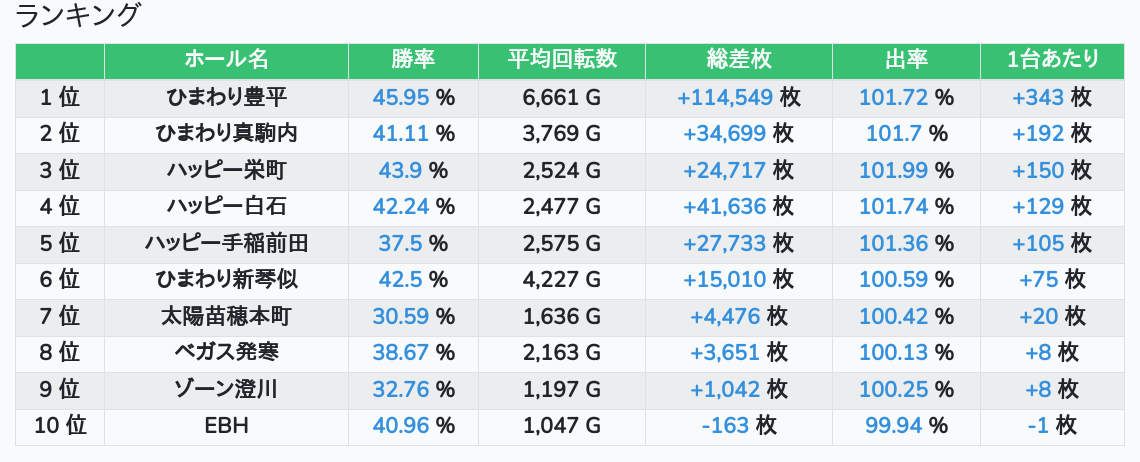Sort by the 1台あたり column header
Viewport: 1140px width, 462px height.
click(x=1052, y=60)
